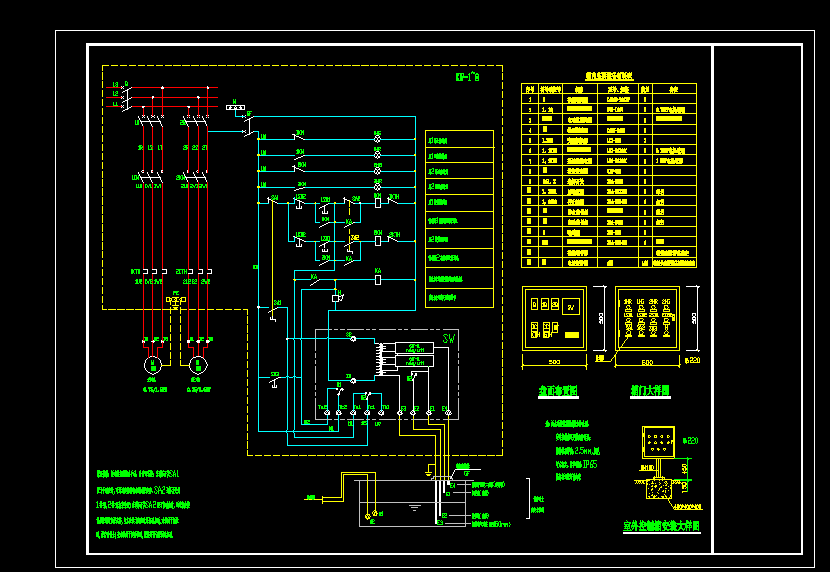Select the left pump motor symbol

click(153, 365)
